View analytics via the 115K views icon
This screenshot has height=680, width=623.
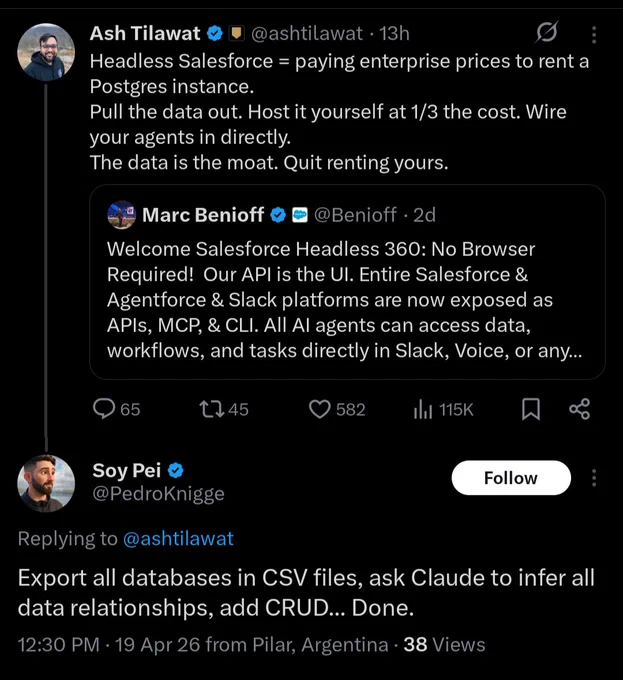tap(423, 409)
